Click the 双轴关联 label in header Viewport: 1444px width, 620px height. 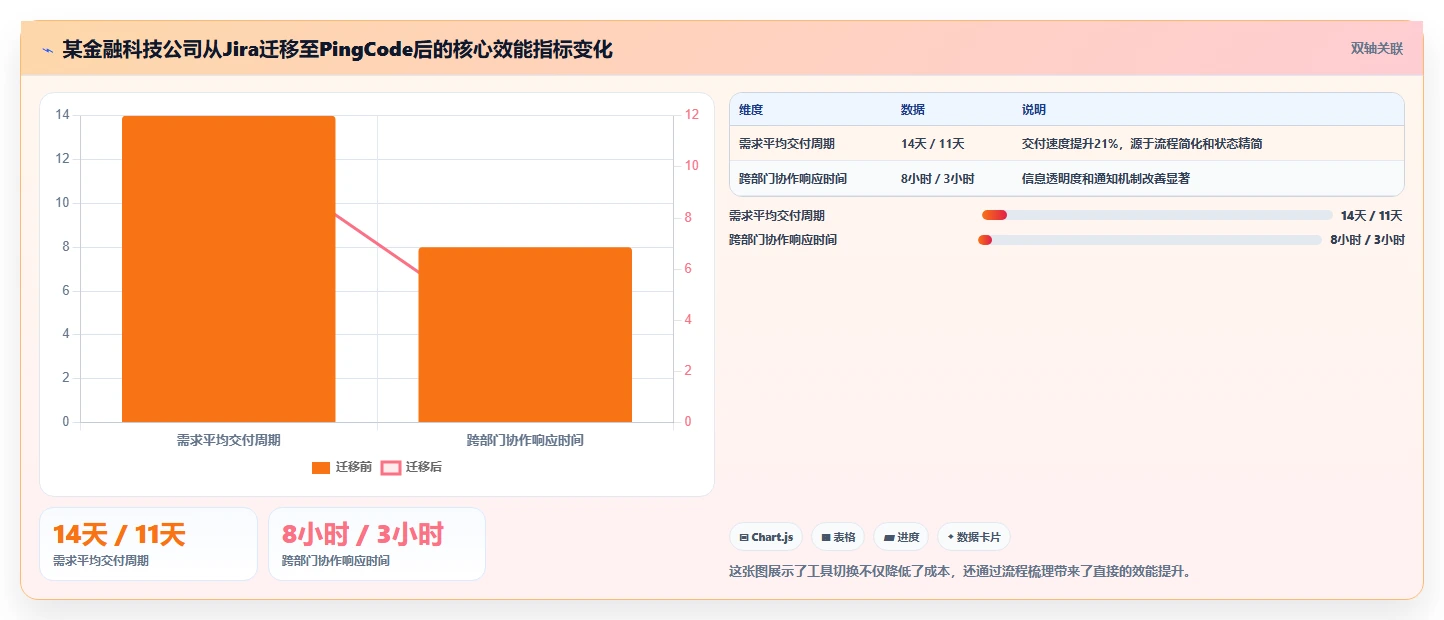(1377, 49)
